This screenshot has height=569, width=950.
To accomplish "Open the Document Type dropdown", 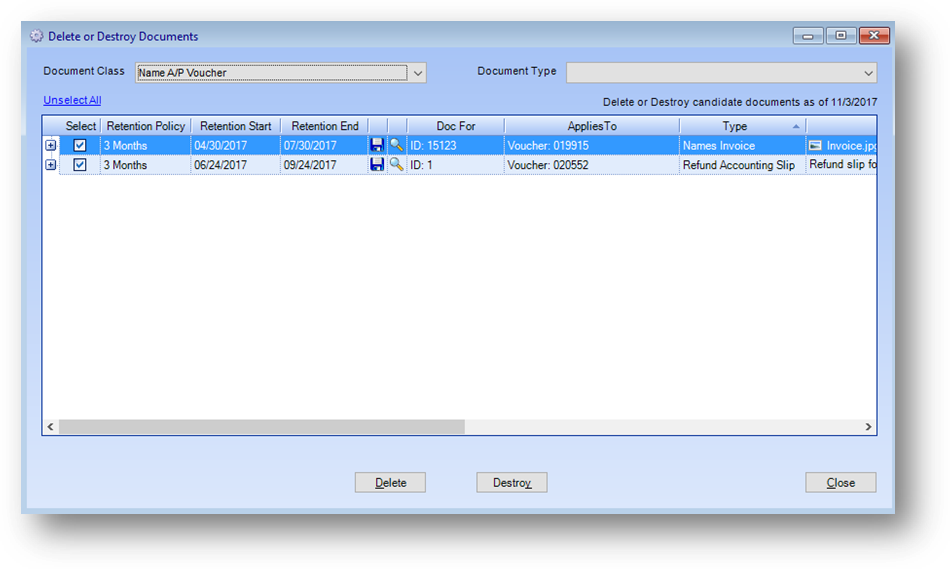I will (x=868, y=72).
